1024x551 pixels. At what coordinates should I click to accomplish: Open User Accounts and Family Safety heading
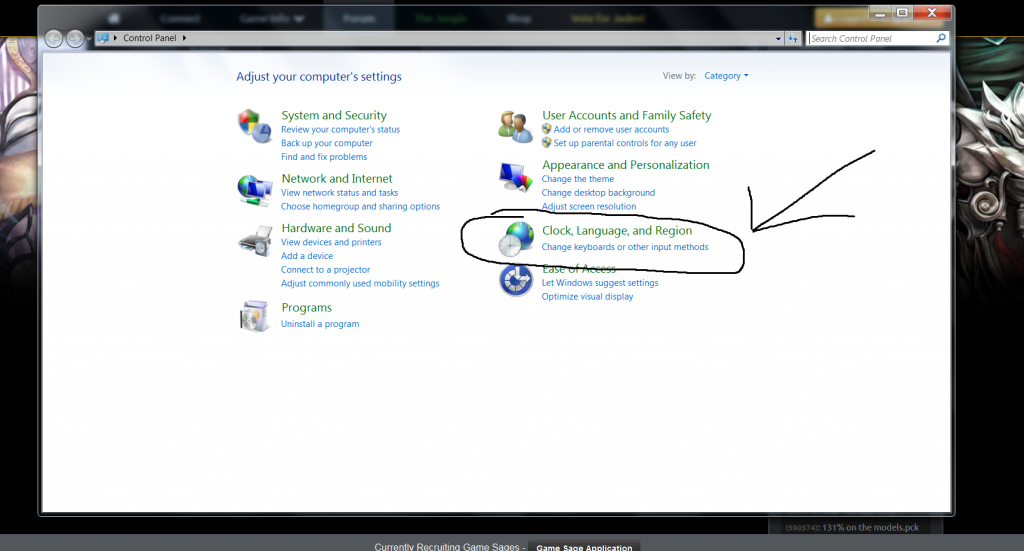[626, 115]
